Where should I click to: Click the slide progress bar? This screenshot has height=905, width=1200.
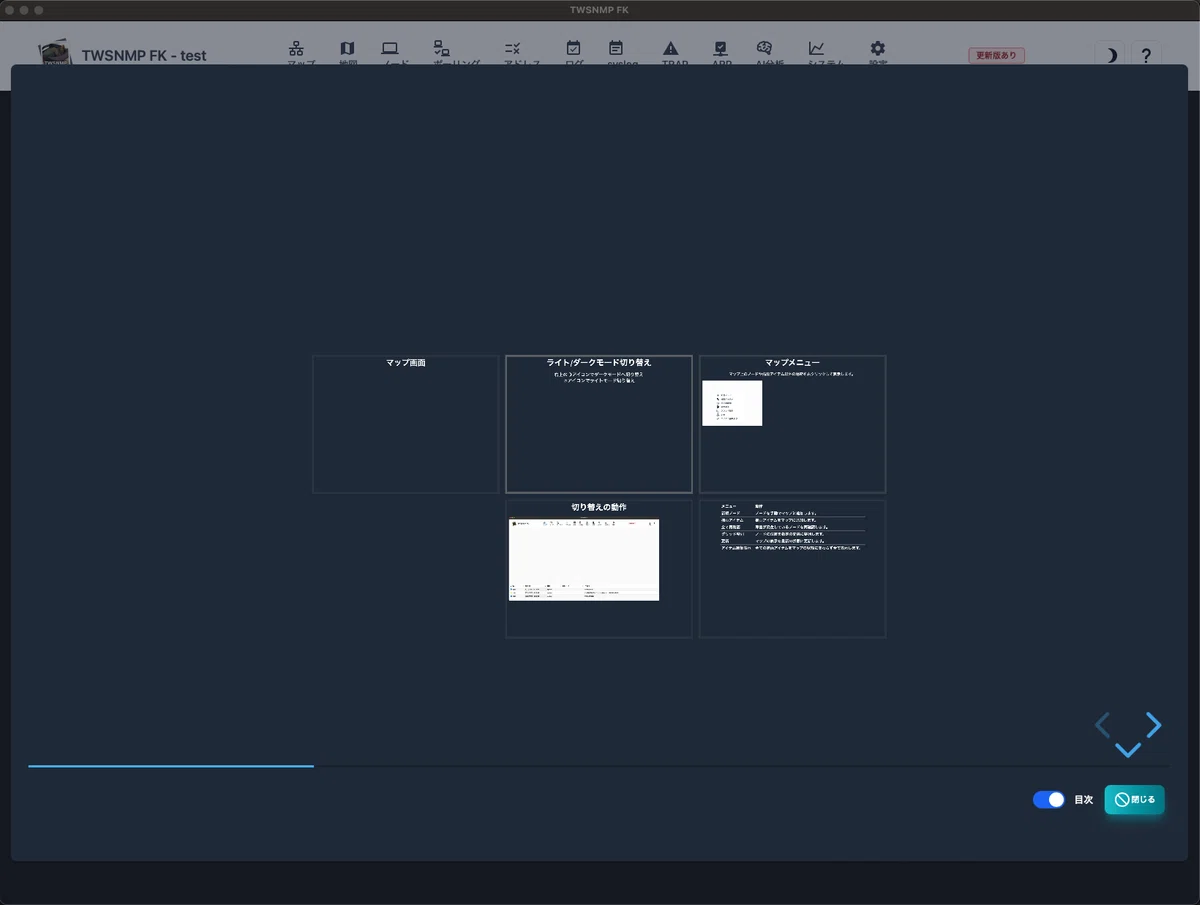598,766
